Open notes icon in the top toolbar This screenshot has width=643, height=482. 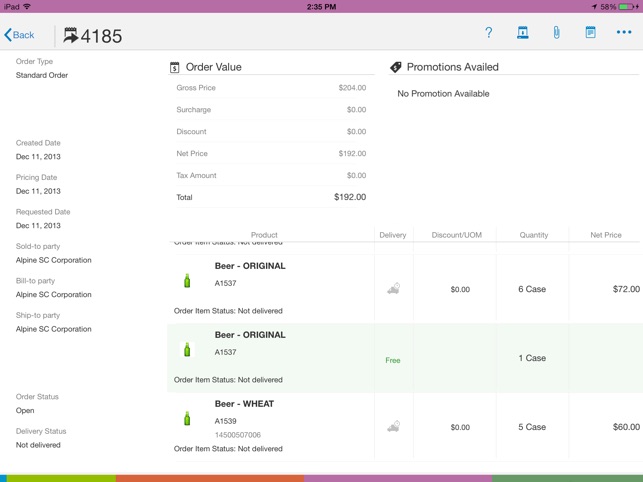[591, 32]
